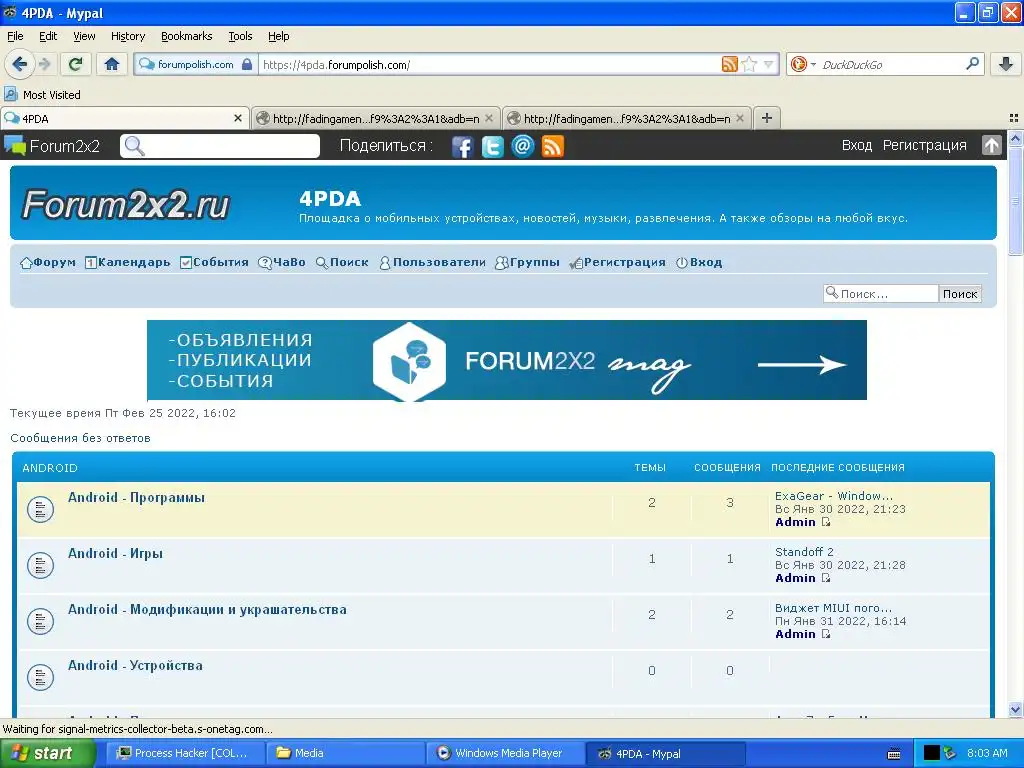Go back with the browser back arrow
This screenshot has height=768, width=1024.
[x=19, y=64]
